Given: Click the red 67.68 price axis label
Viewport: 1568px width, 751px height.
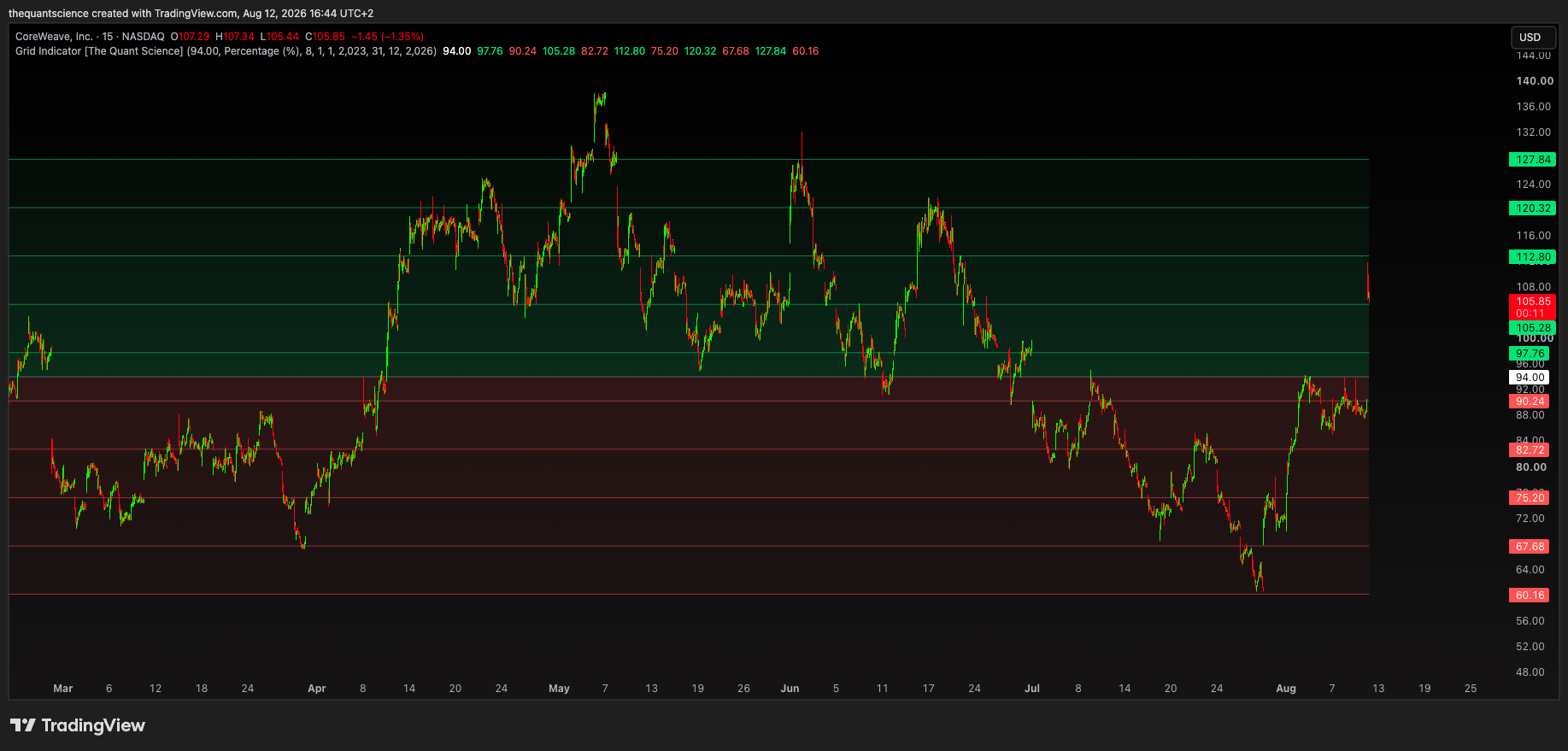Looking at the screenshot, I should [x=1530, y=547].
